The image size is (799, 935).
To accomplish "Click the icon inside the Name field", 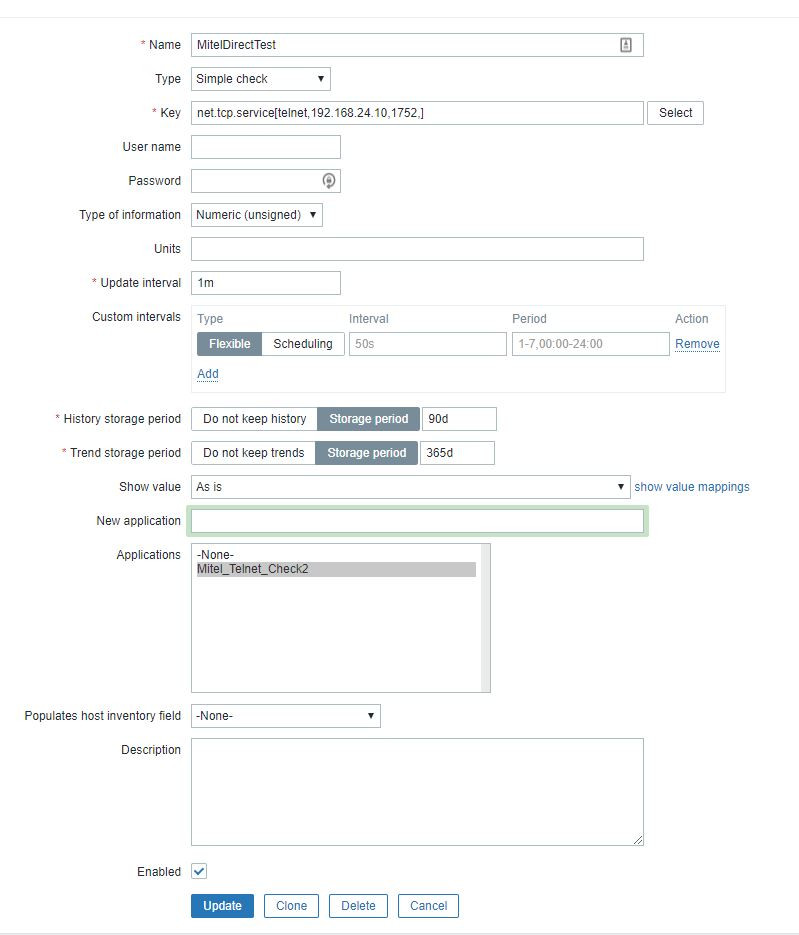I will 626,45.
